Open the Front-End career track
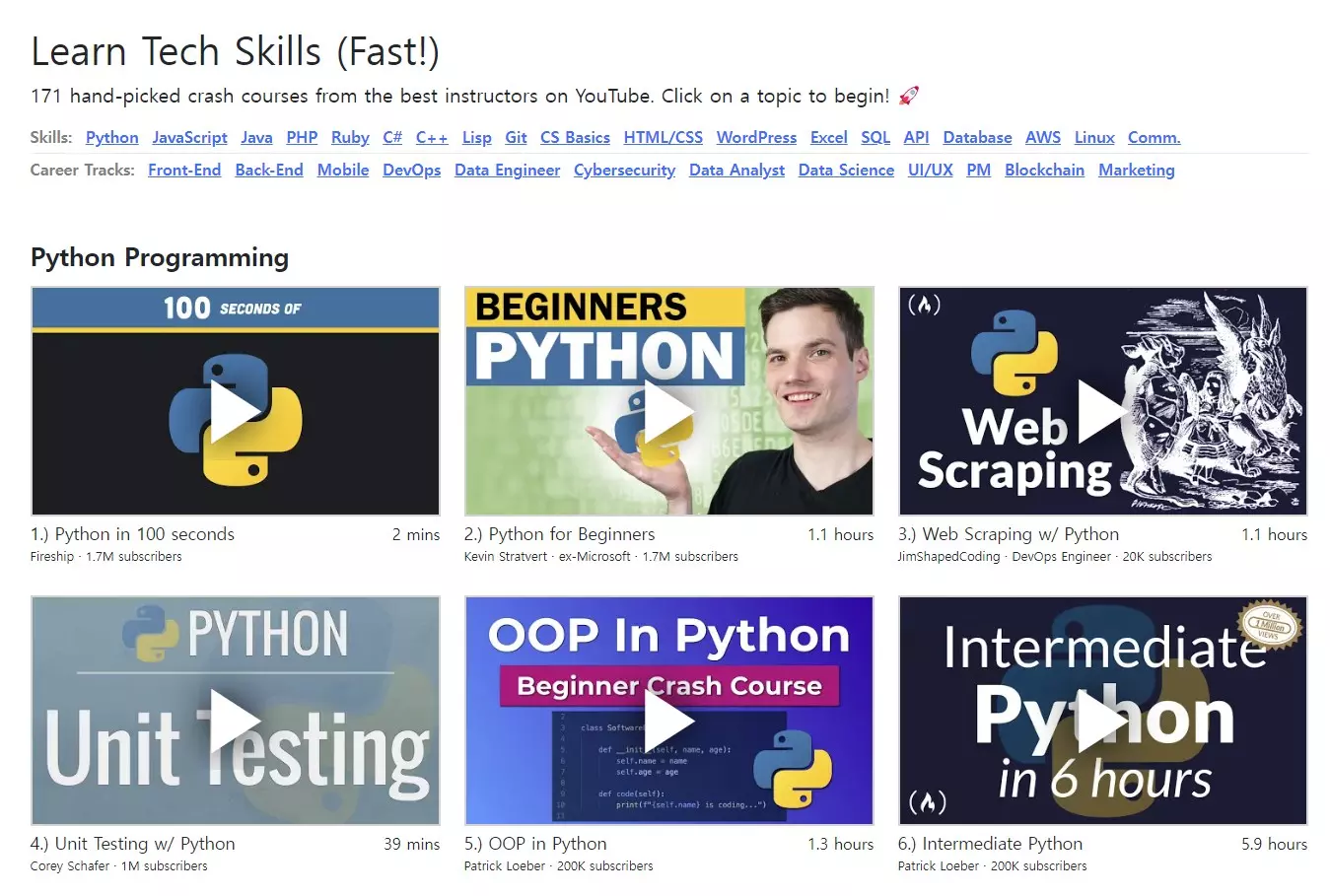The width and height of the screenshot is (1330, 896). click(184, 170)
